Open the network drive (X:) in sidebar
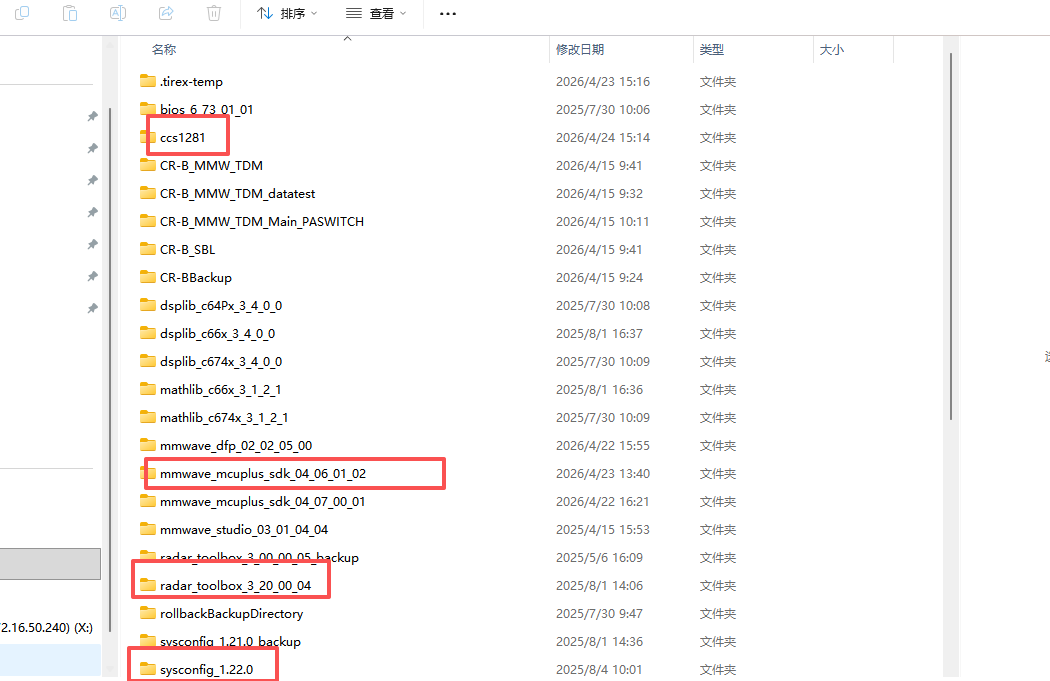 (47, 627)
